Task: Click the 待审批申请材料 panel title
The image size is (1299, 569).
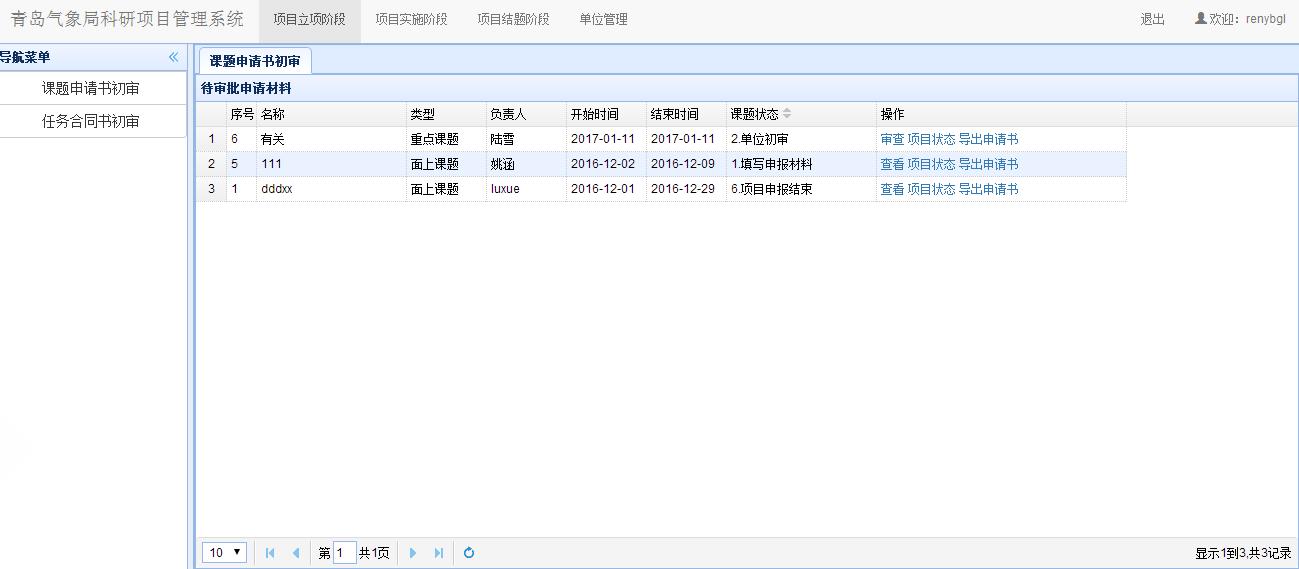Action: [x=246, y=88]
